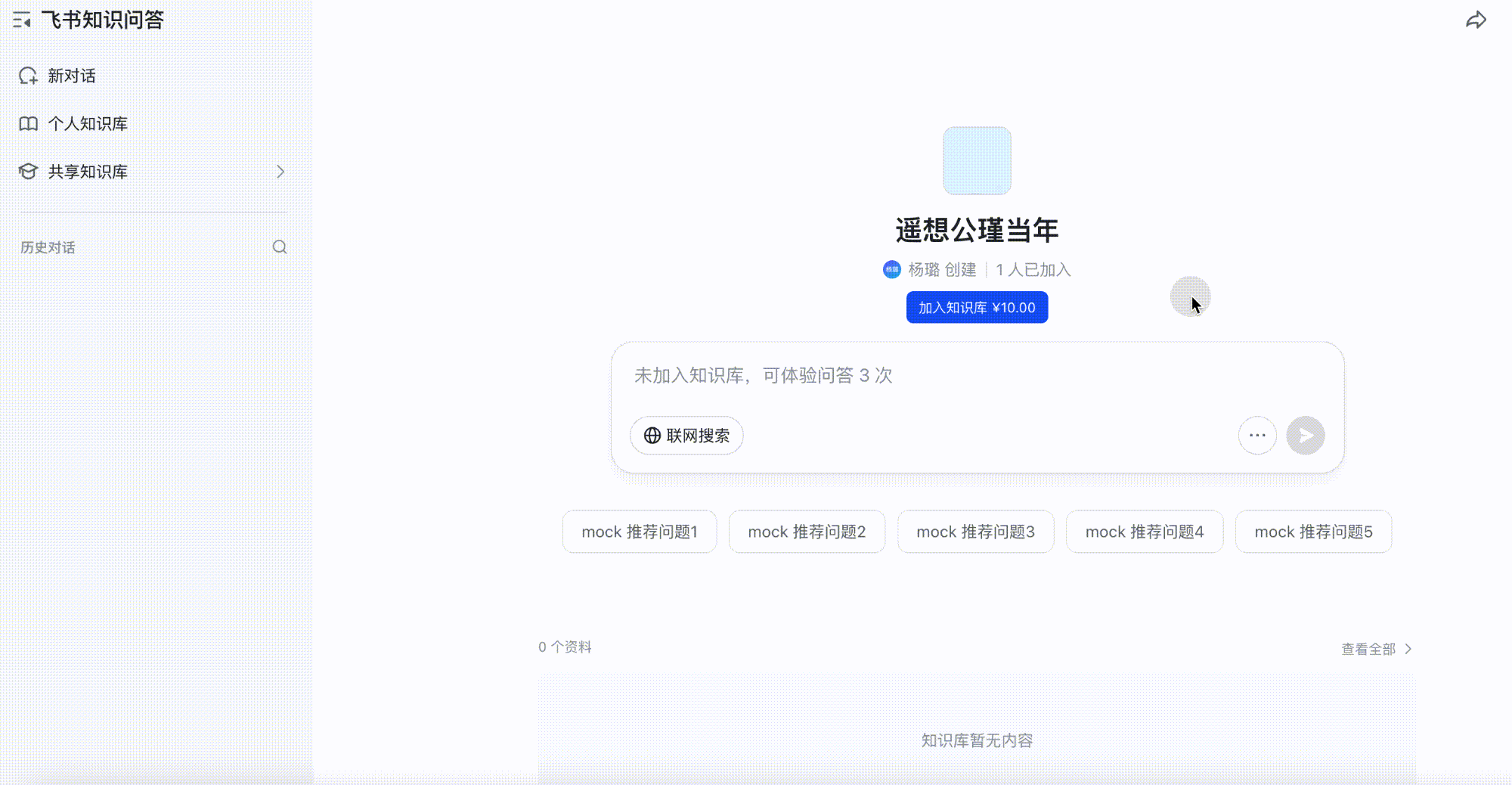Pick the mock 推荐问题5 suggestion
Viewport: 1512px width, 785px height.
(1313, 532)
